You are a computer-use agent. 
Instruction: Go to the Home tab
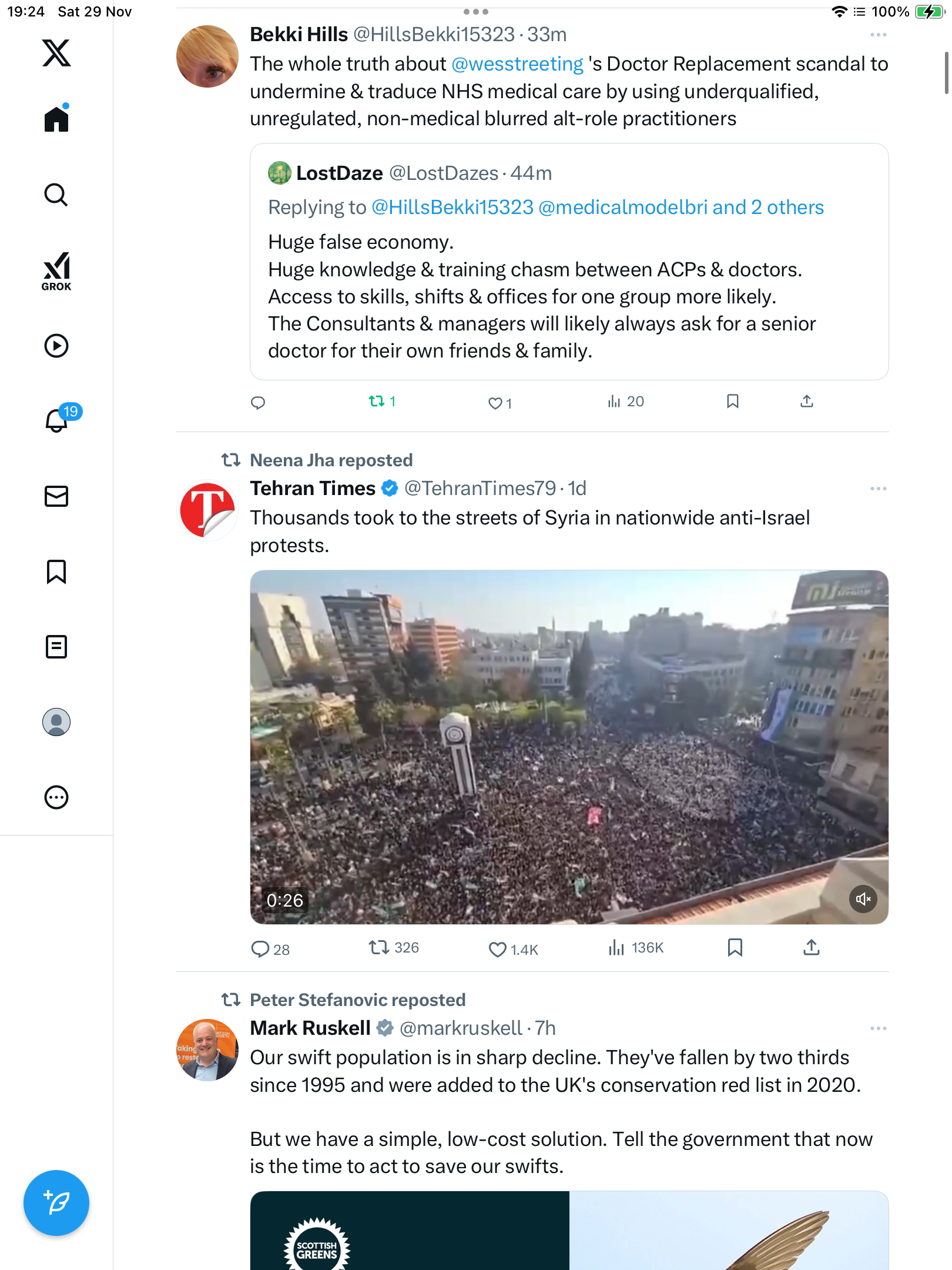click(x=56, y=119)
